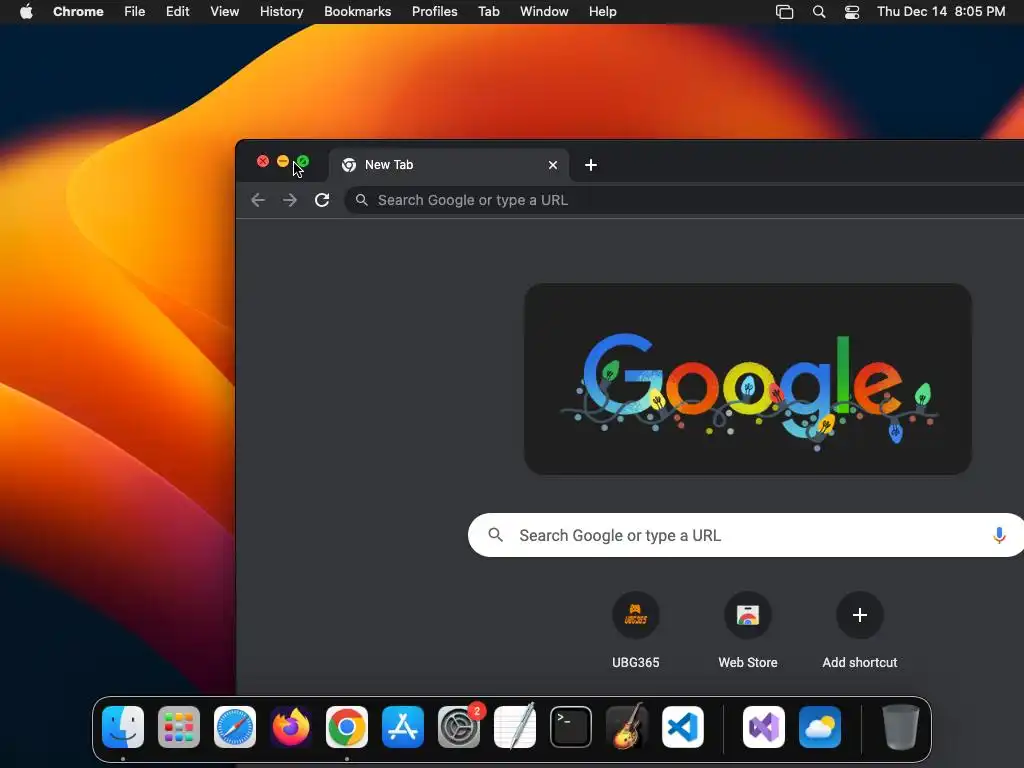Open GarageBand in the dock
The image size is (1024, 768).
627,727
